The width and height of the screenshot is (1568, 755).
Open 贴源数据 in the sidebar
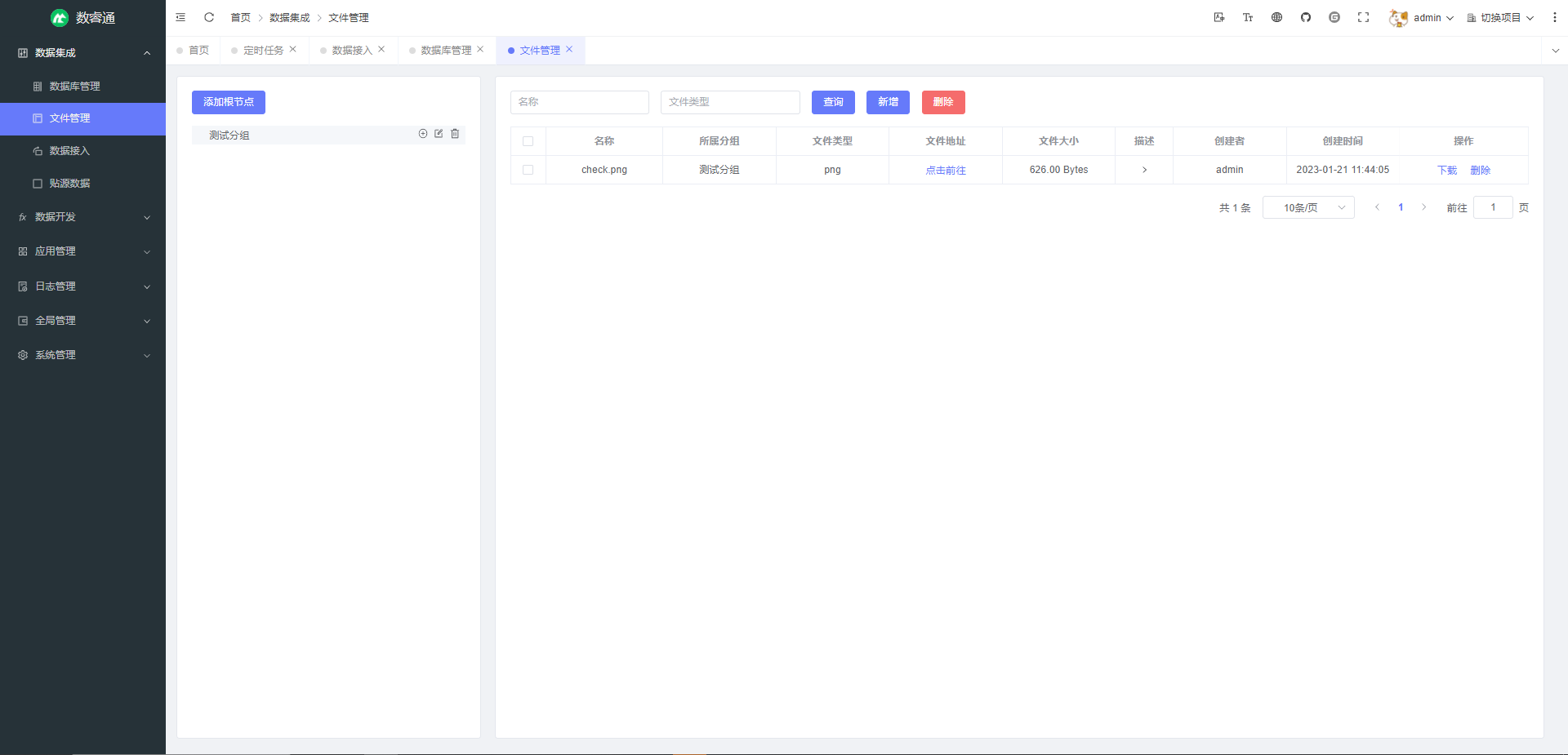pos(83,184)
